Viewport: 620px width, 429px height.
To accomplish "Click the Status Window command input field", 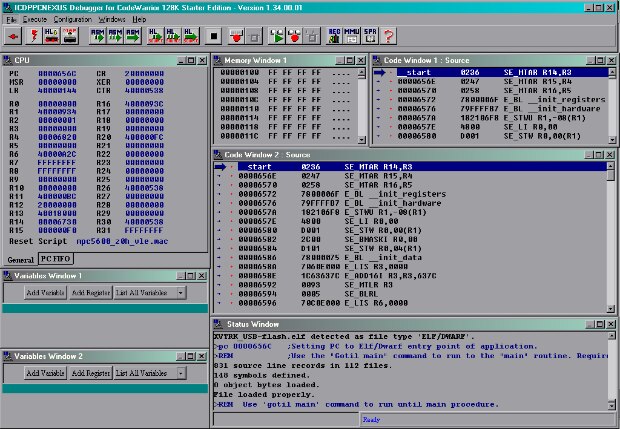I will (285, 420).
